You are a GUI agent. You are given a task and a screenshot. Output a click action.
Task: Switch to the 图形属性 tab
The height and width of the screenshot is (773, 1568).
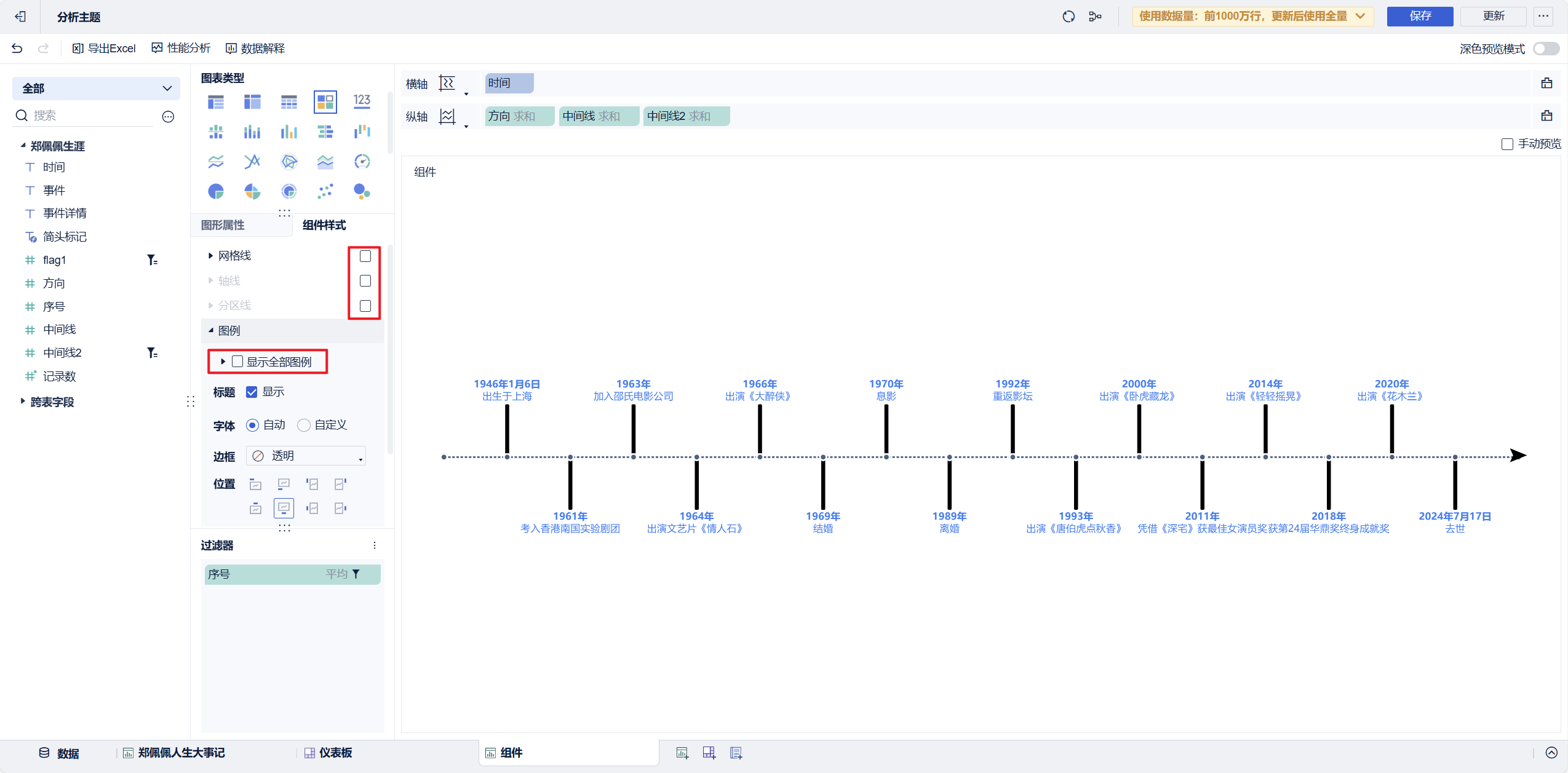click(x=223, y=225)
